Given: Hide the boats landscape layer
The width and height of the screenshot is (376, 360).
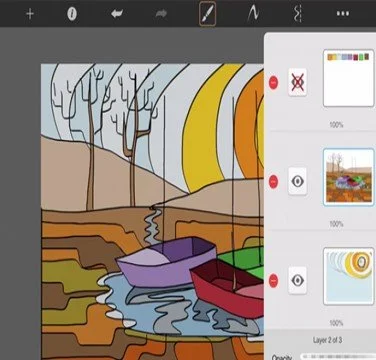Looking at the screenshot, I should 297,181.
